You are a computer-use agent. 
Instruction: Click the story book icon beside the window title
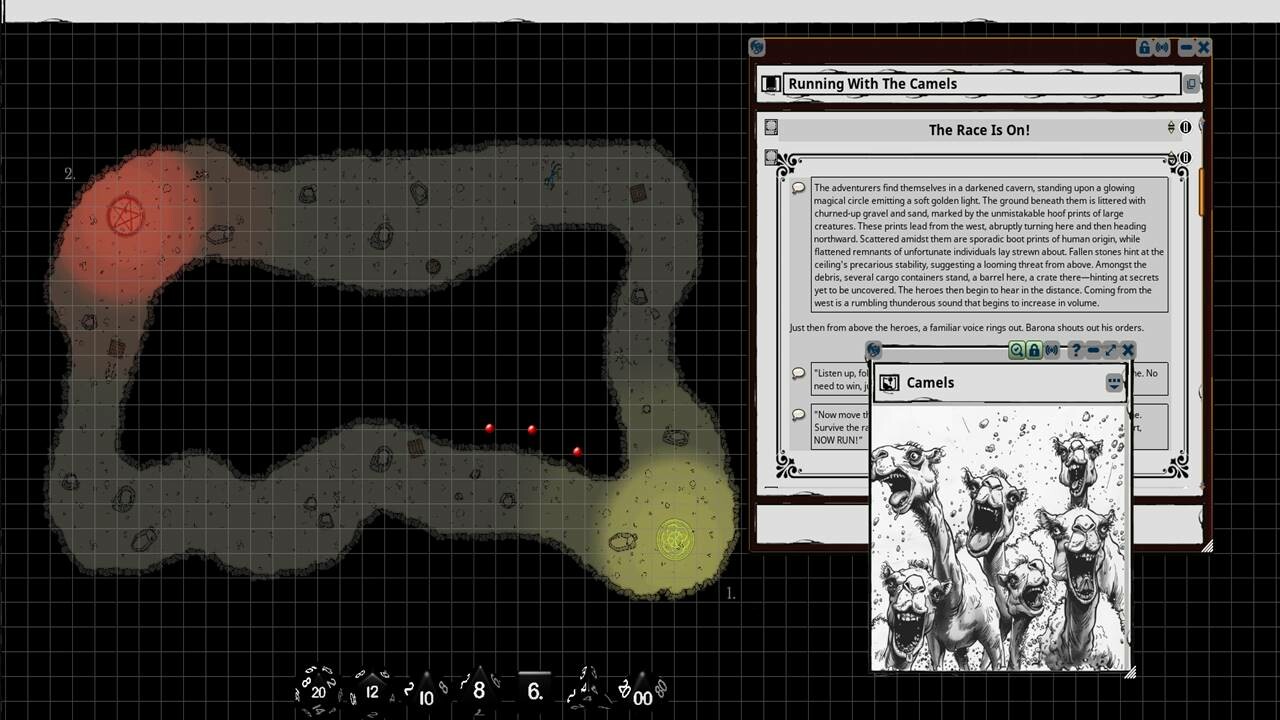pyautogui.click(x=771, y=83)
